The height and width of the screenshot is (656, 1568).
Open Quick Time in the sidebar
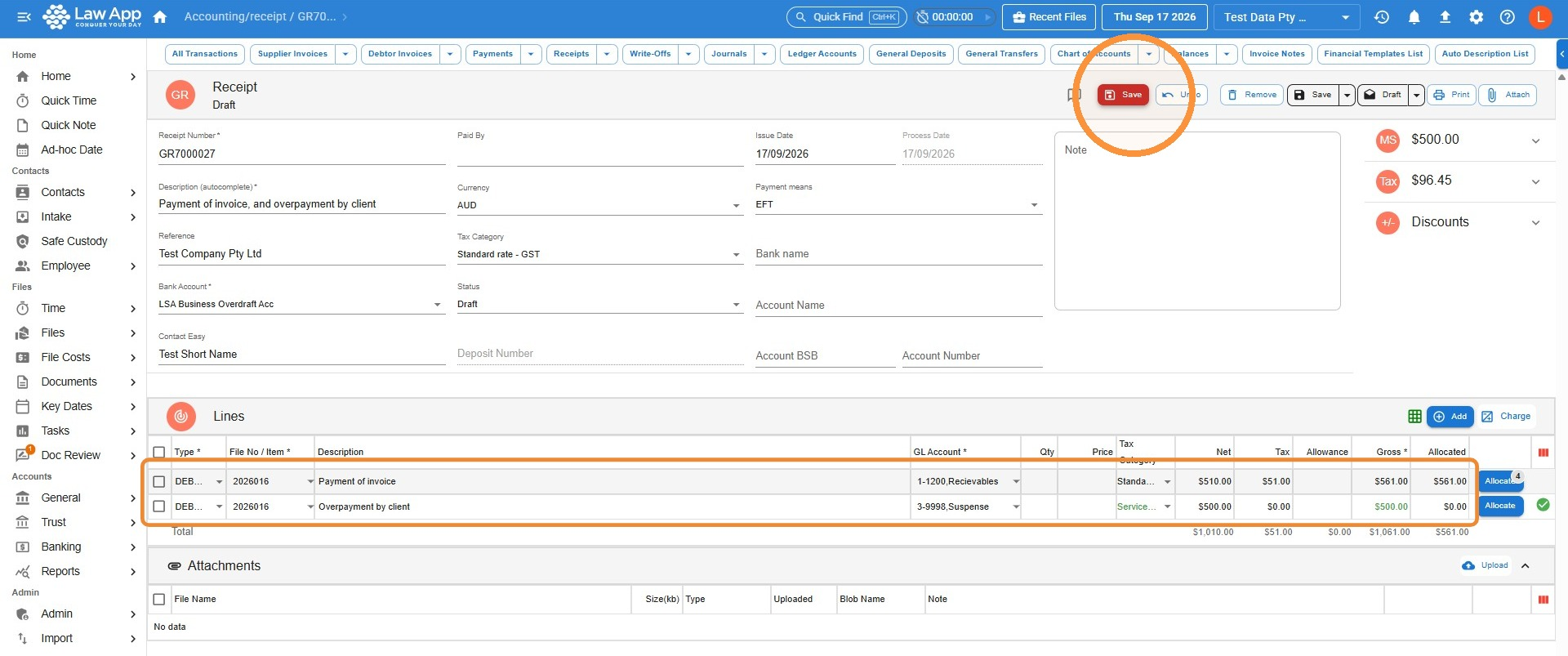pos(69,100)
